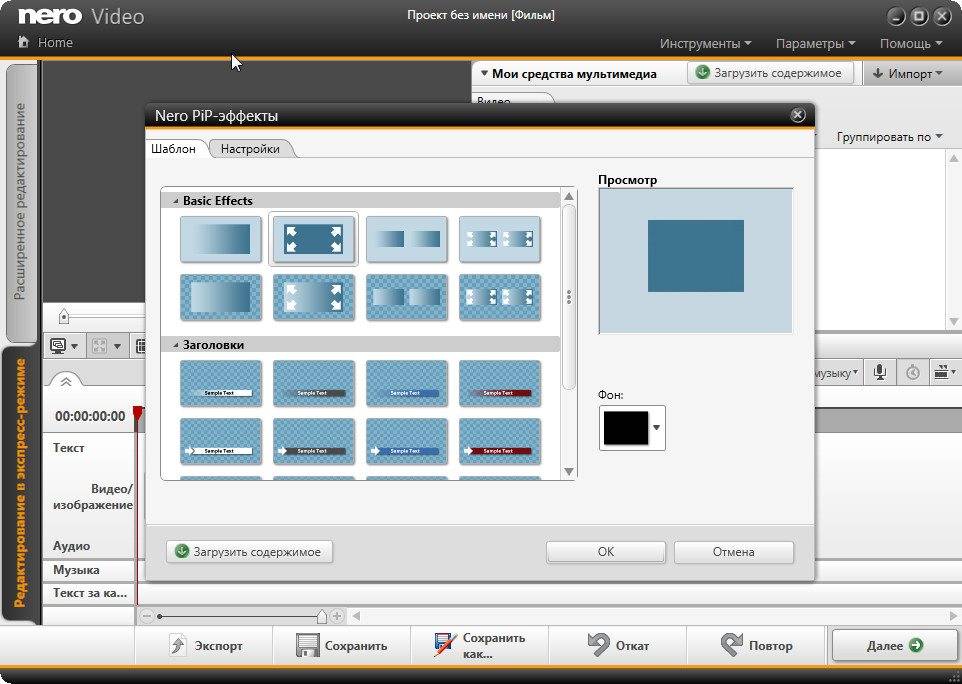Click Загрузить содержимое in media panel
The image size is (962, 684).
pyautogui.click(x=771, y=73)
